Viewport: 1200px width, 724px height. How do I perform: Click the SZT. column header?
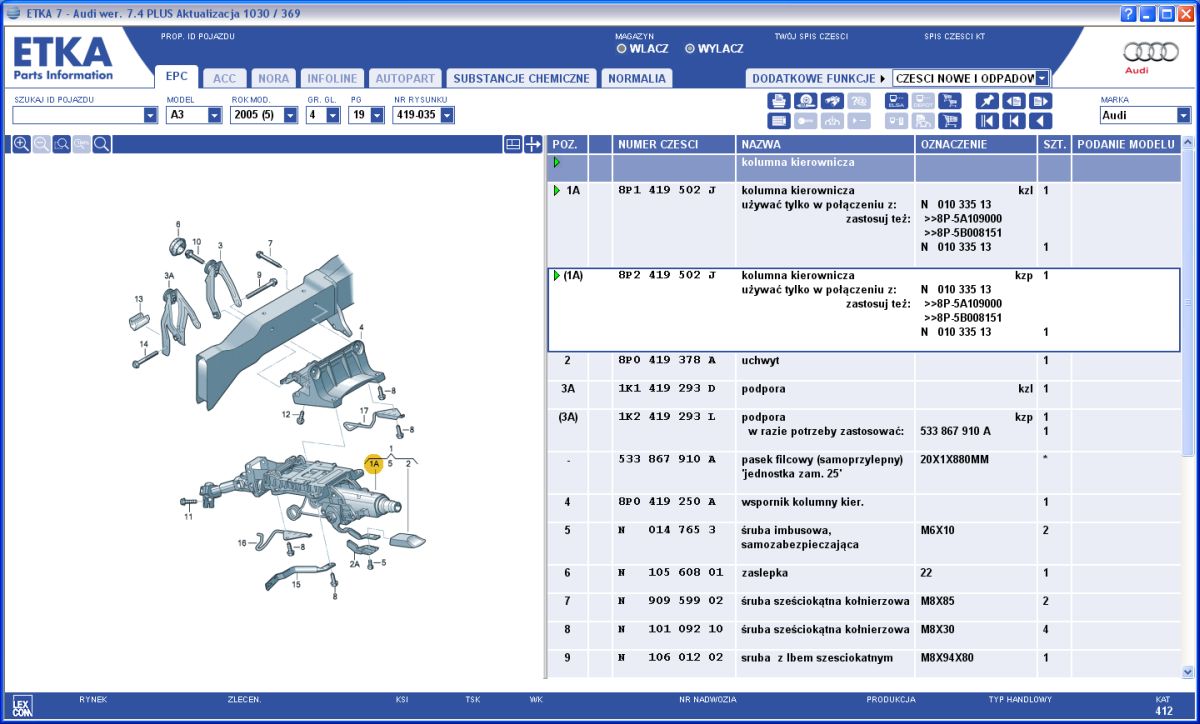point(1054,144)
